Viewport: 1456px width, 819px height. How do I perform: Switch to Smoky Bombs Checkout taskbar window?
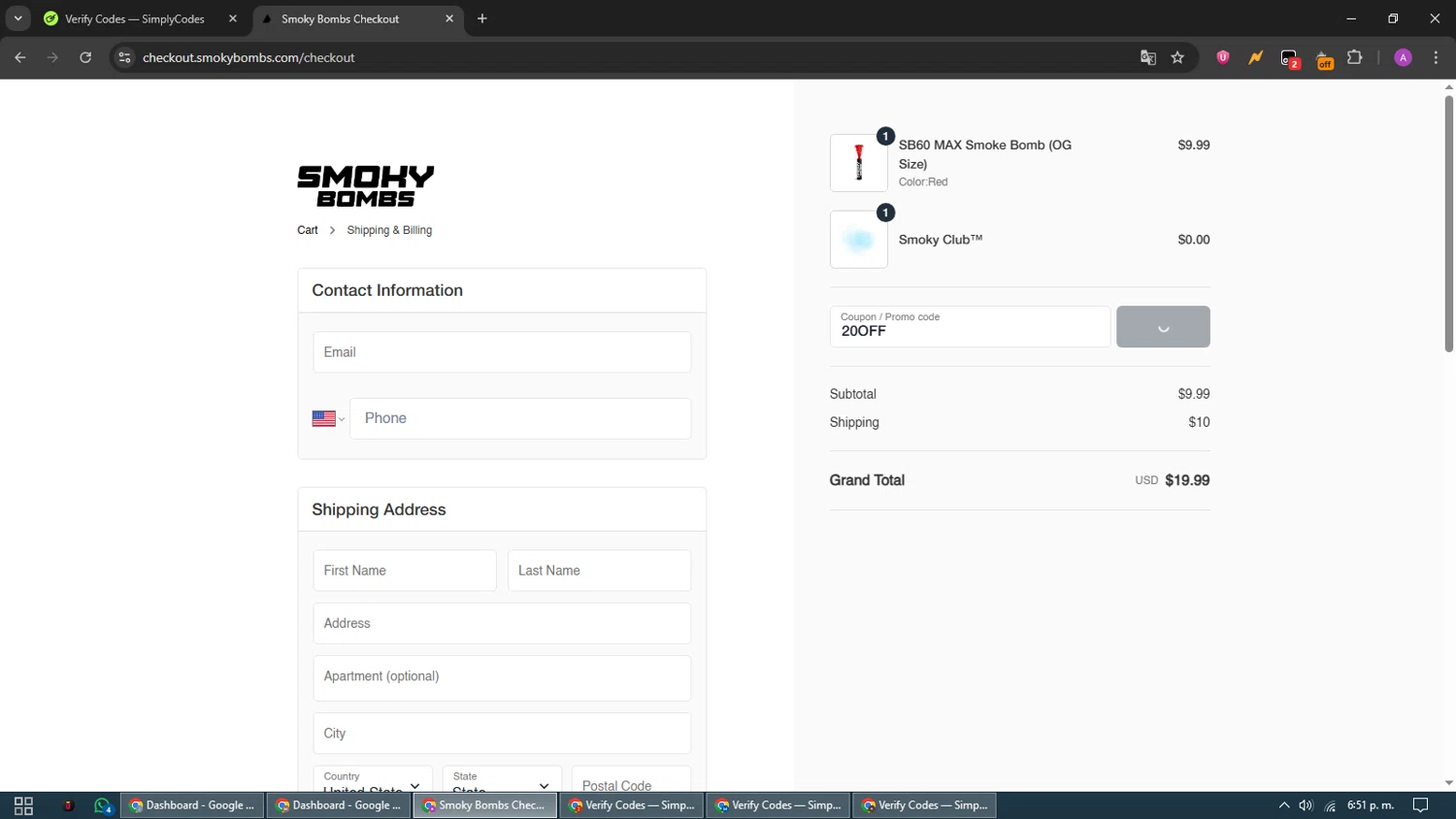[x=485, y=805]
